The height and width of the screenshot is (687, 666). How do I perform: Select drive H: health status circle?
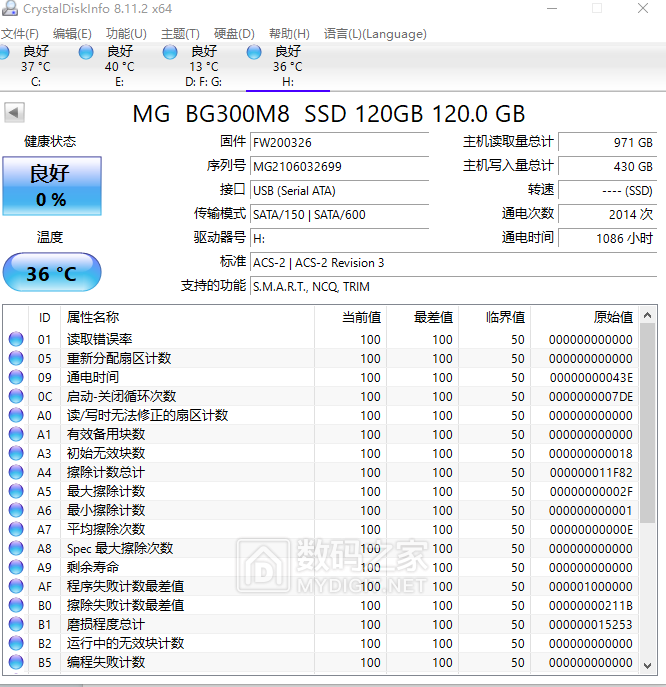point(254,52)
